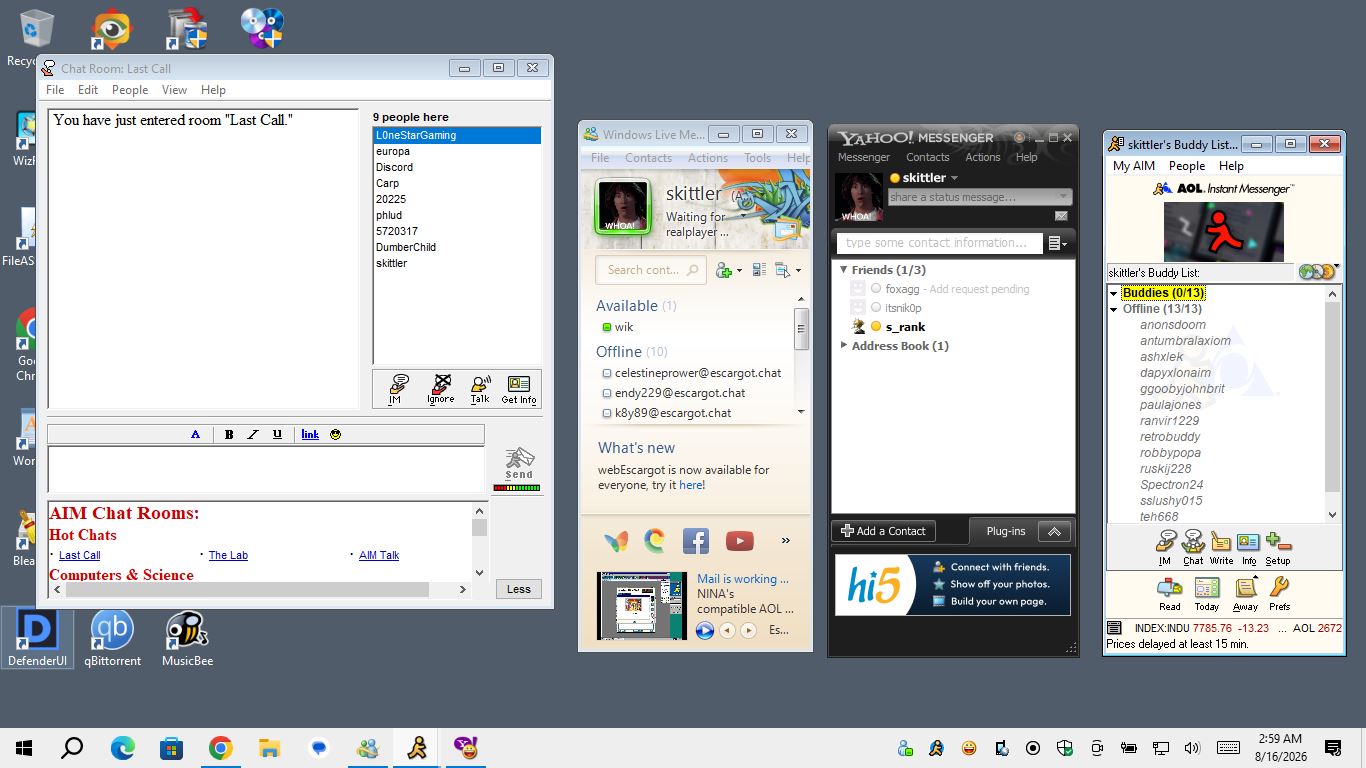Viewport: 1366px width, 768px height.
Task: Click the Less button in the Chat Room
Action: pos(518,589)
